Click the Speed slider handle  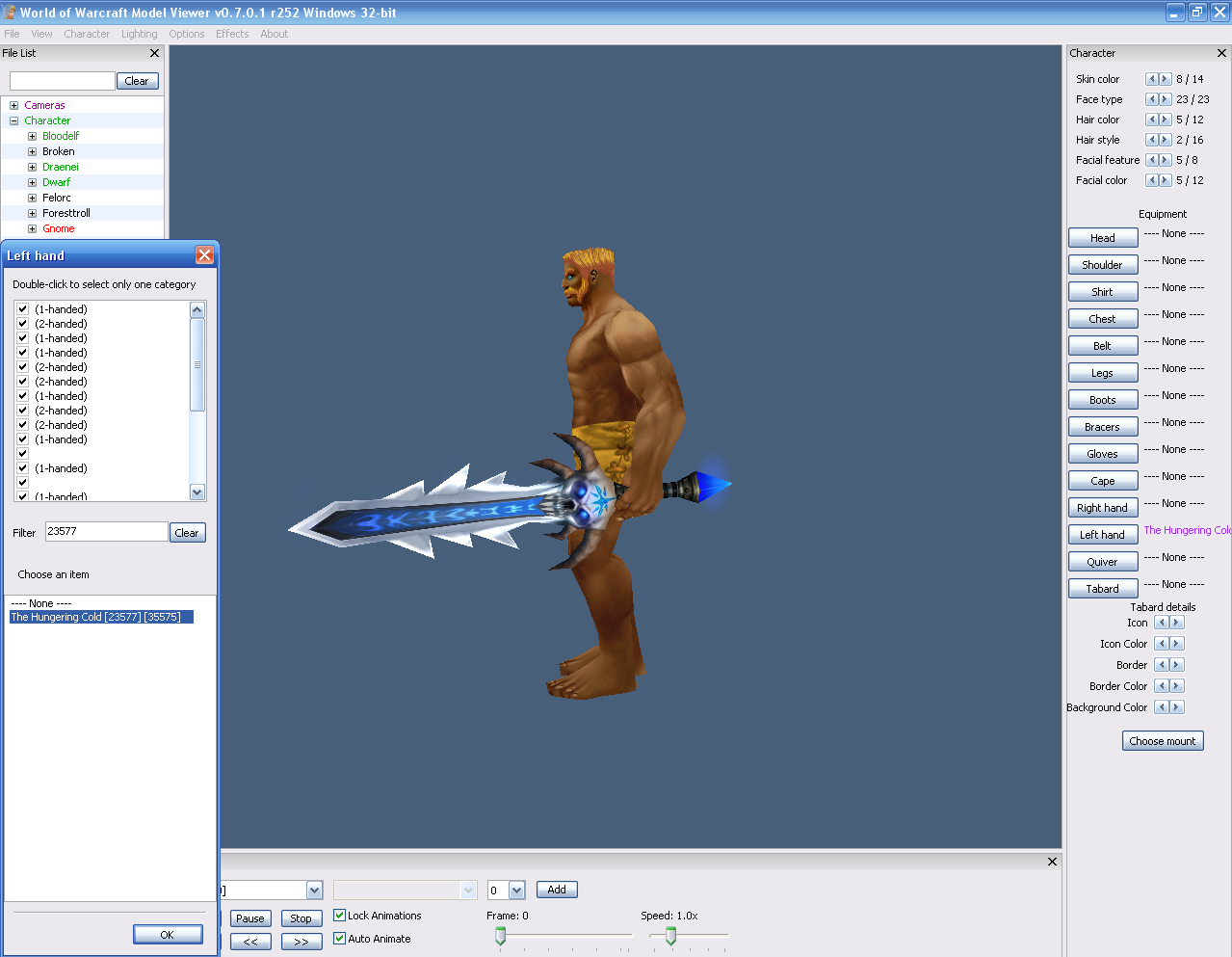point(671,936)
